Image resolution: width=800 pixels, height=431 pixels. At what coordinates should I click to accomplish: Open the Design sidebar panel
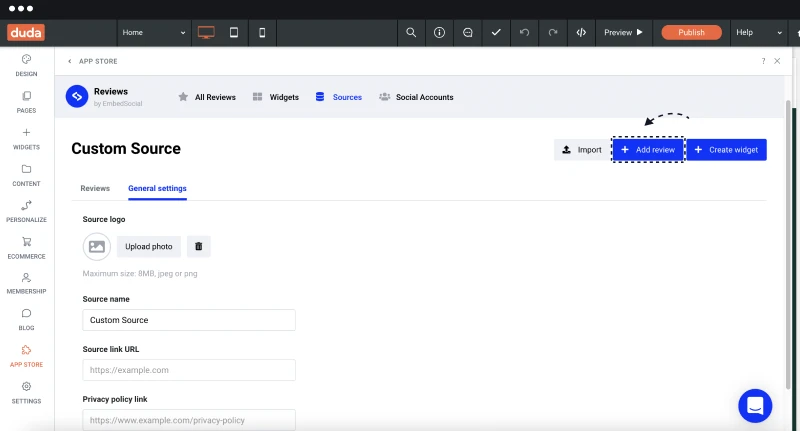point(27,65)
